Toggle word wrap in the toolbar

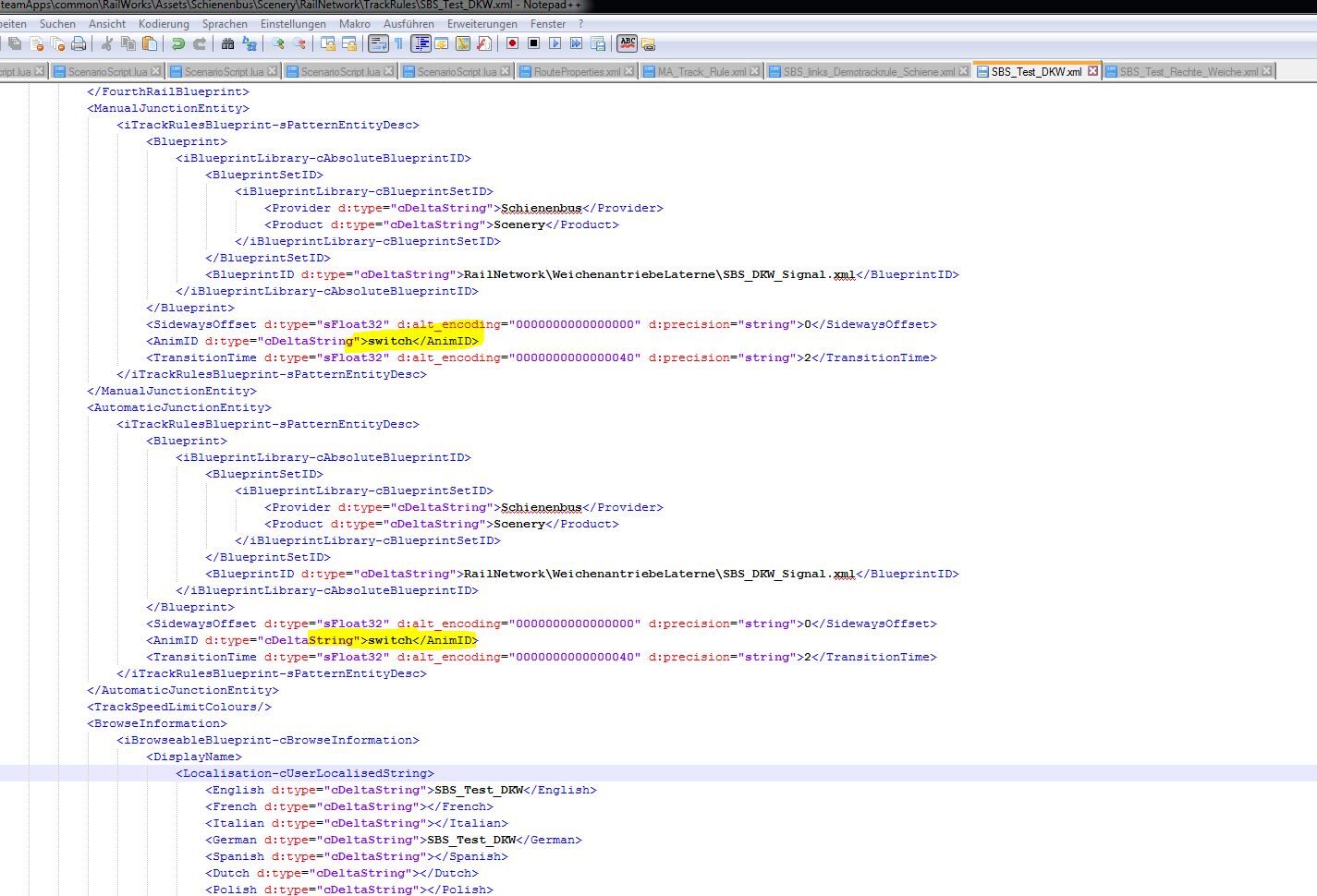(378, 43)
